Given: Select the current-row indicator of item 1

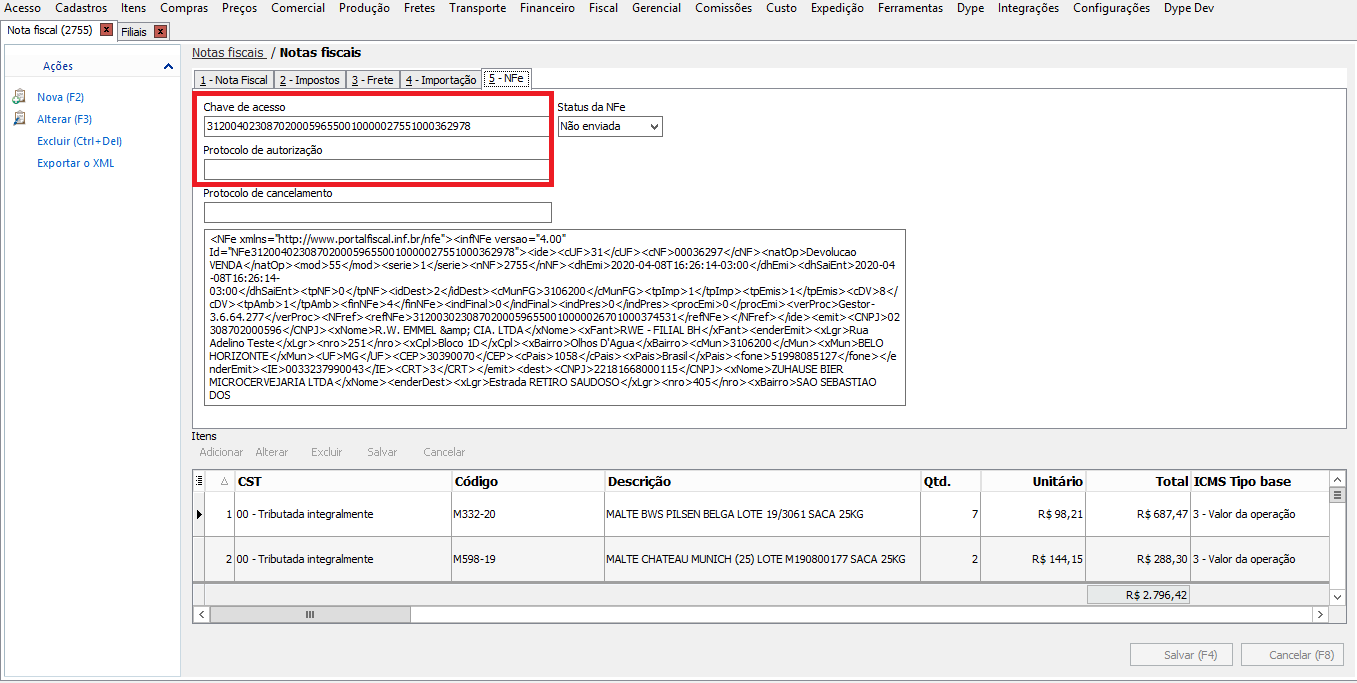Looking at the screenshot, I should [x=198, y=514].
